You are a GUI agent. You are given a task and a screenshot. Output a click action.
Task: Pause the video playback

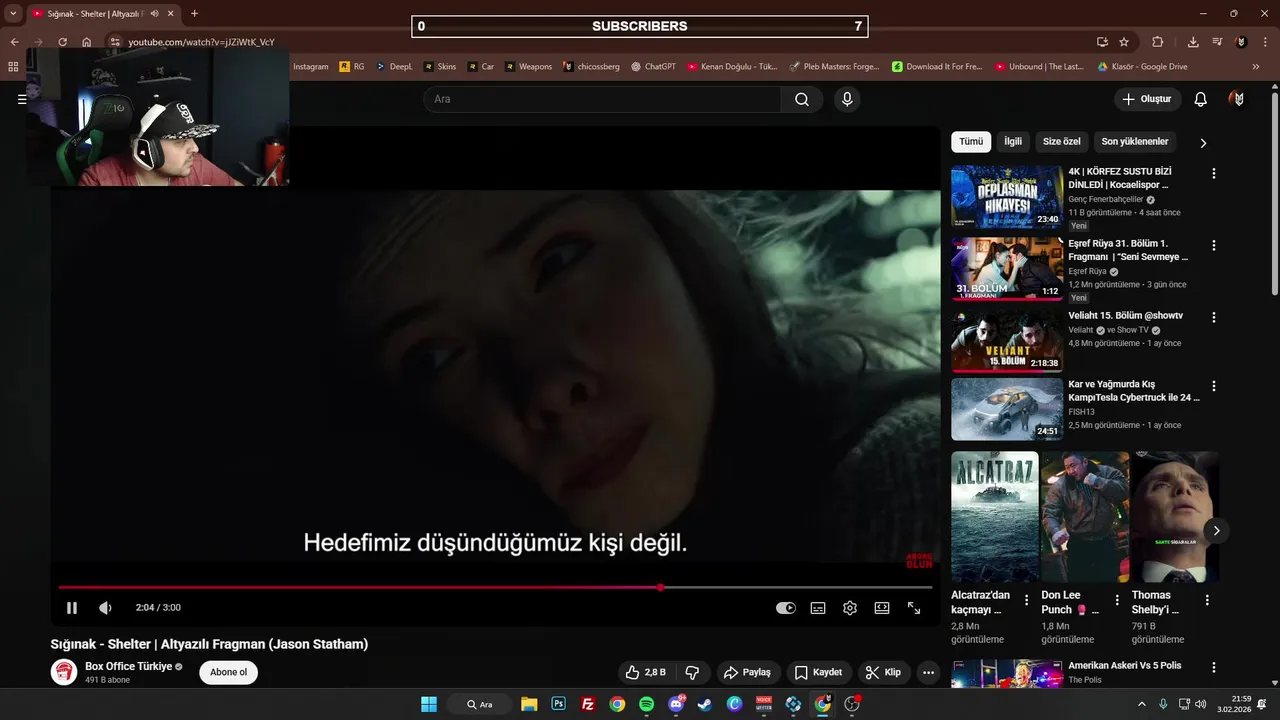click(x=72, y=608)
